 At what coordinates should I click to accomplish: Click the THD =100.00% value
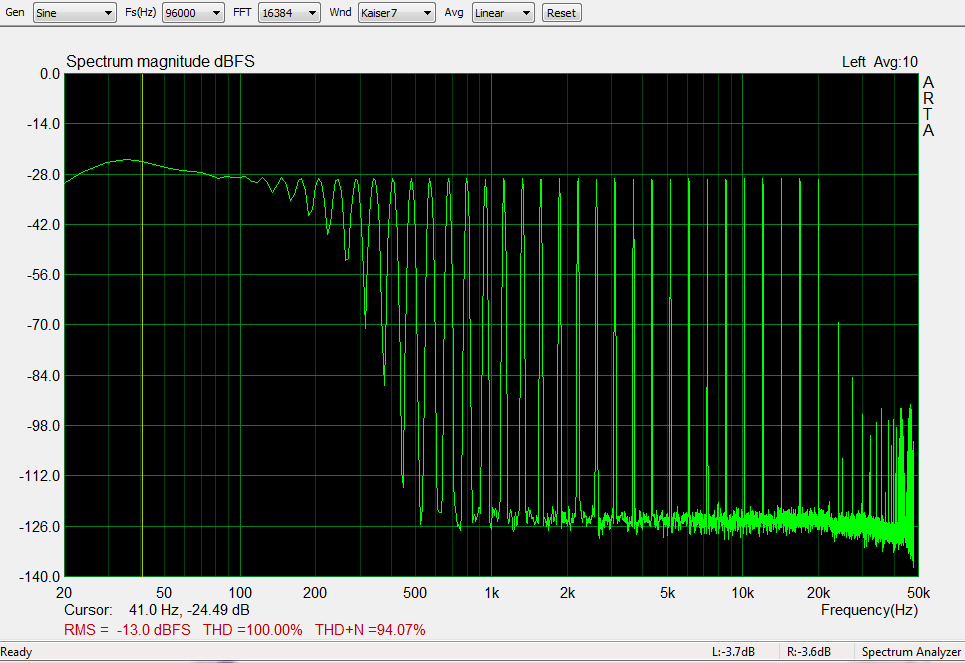253,630
